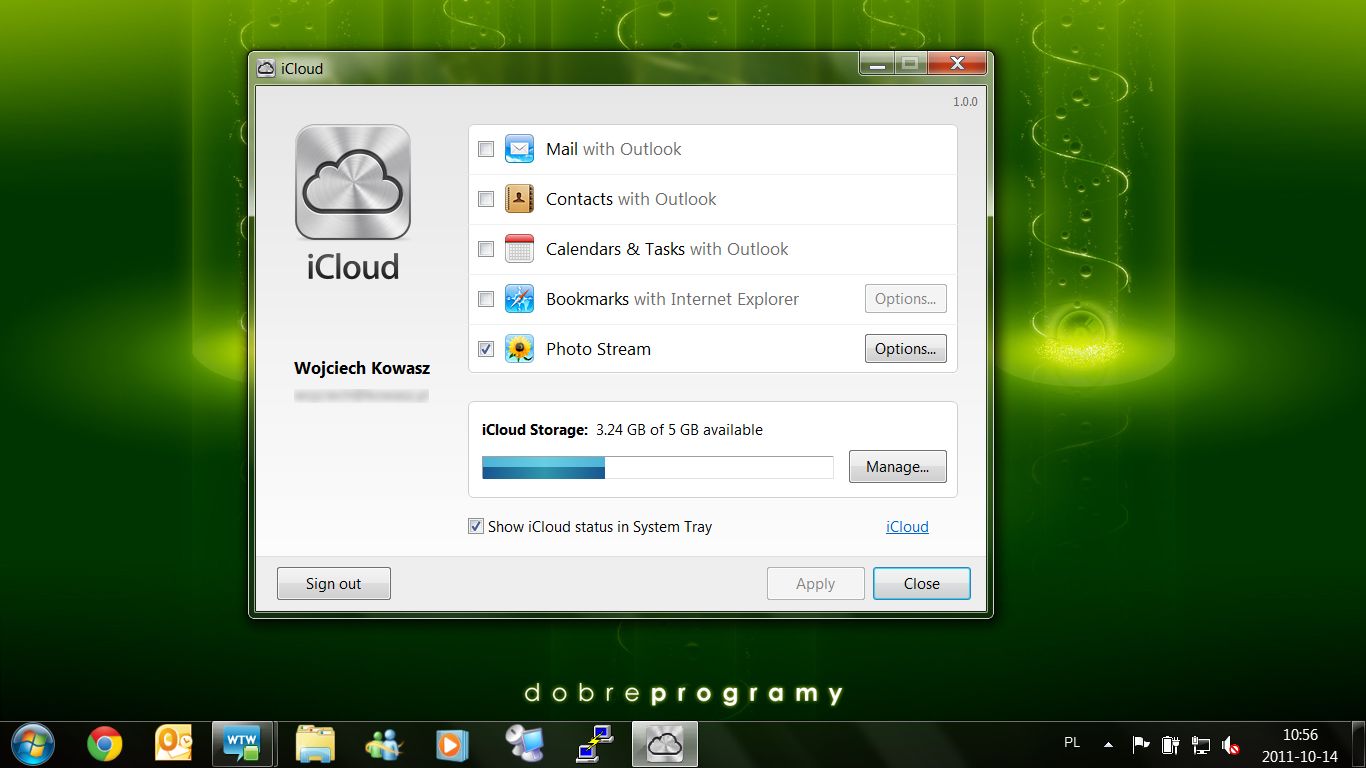Click the PL language indicator
The image size is (1366, 768).
click(1072, 743)
